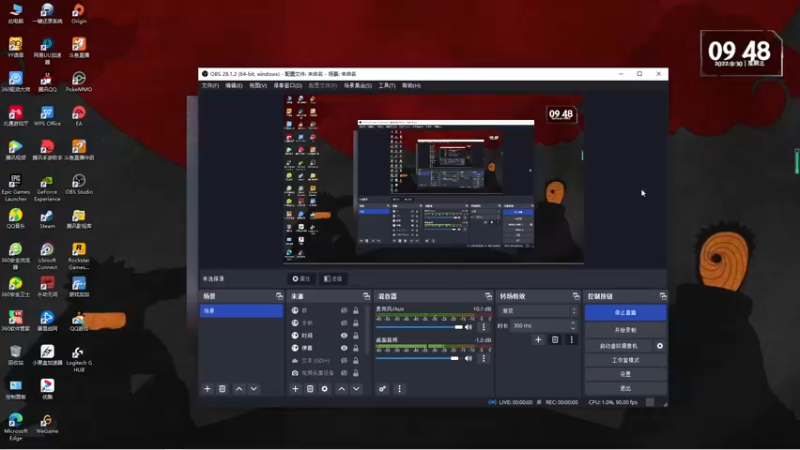Open source properties gear in Sources toolbar
The image size is (800, 450).
tap(324, 389)
